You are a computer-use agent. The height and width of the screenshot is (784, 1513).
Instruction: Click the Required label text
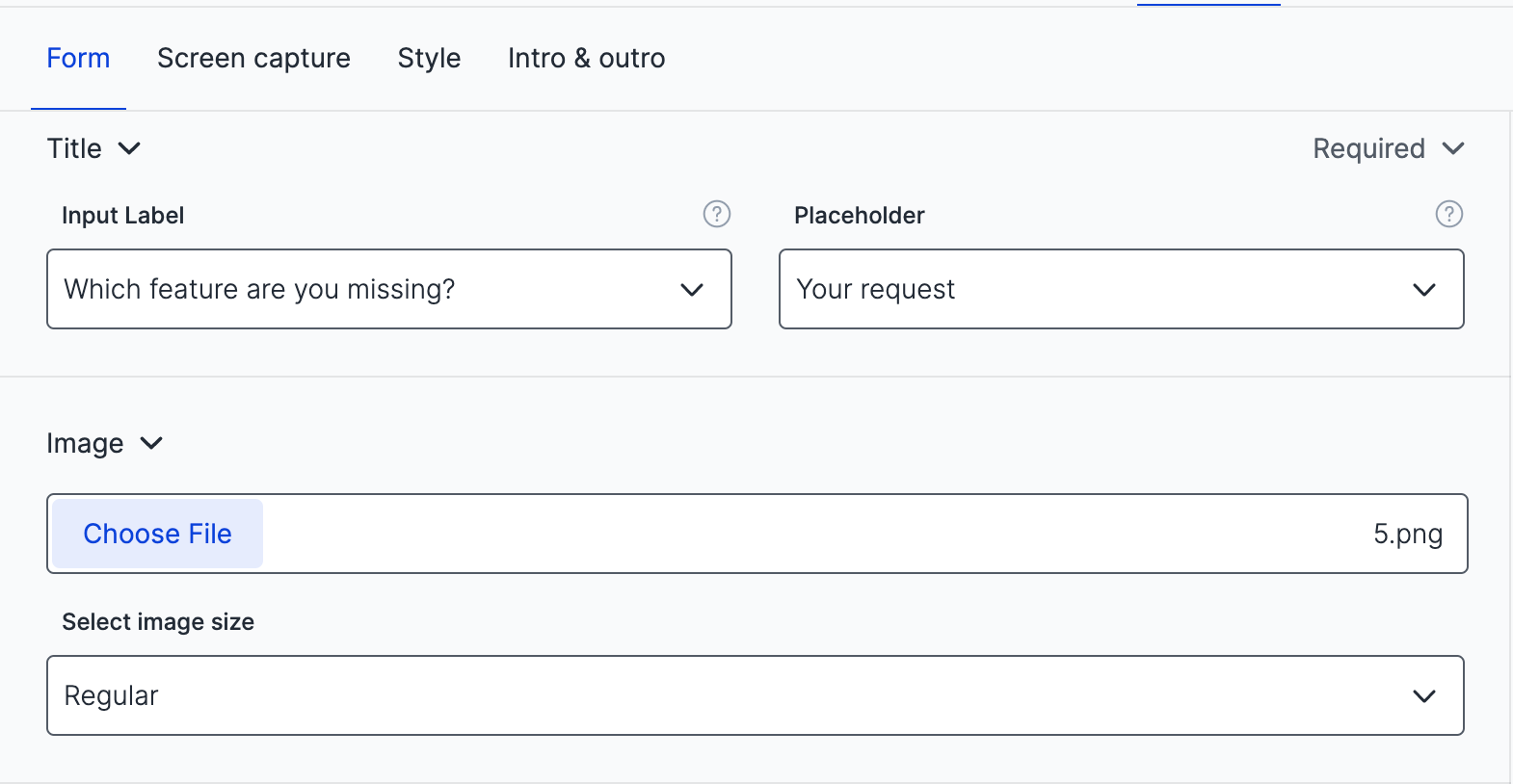pyautogui.click(x=1368, y=148)
